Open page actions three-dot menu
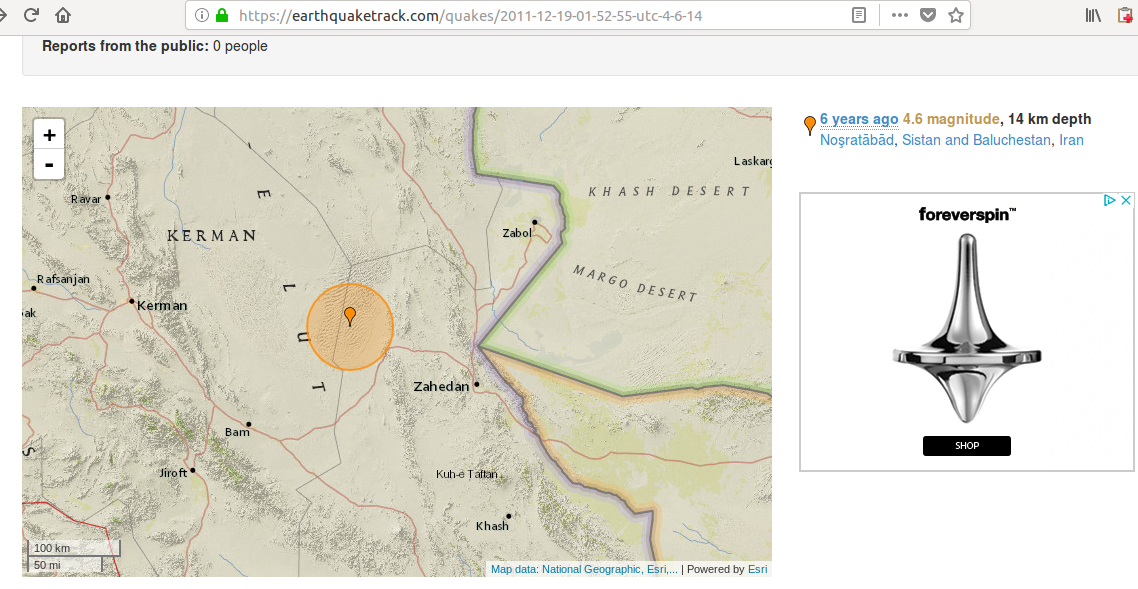 899,15
